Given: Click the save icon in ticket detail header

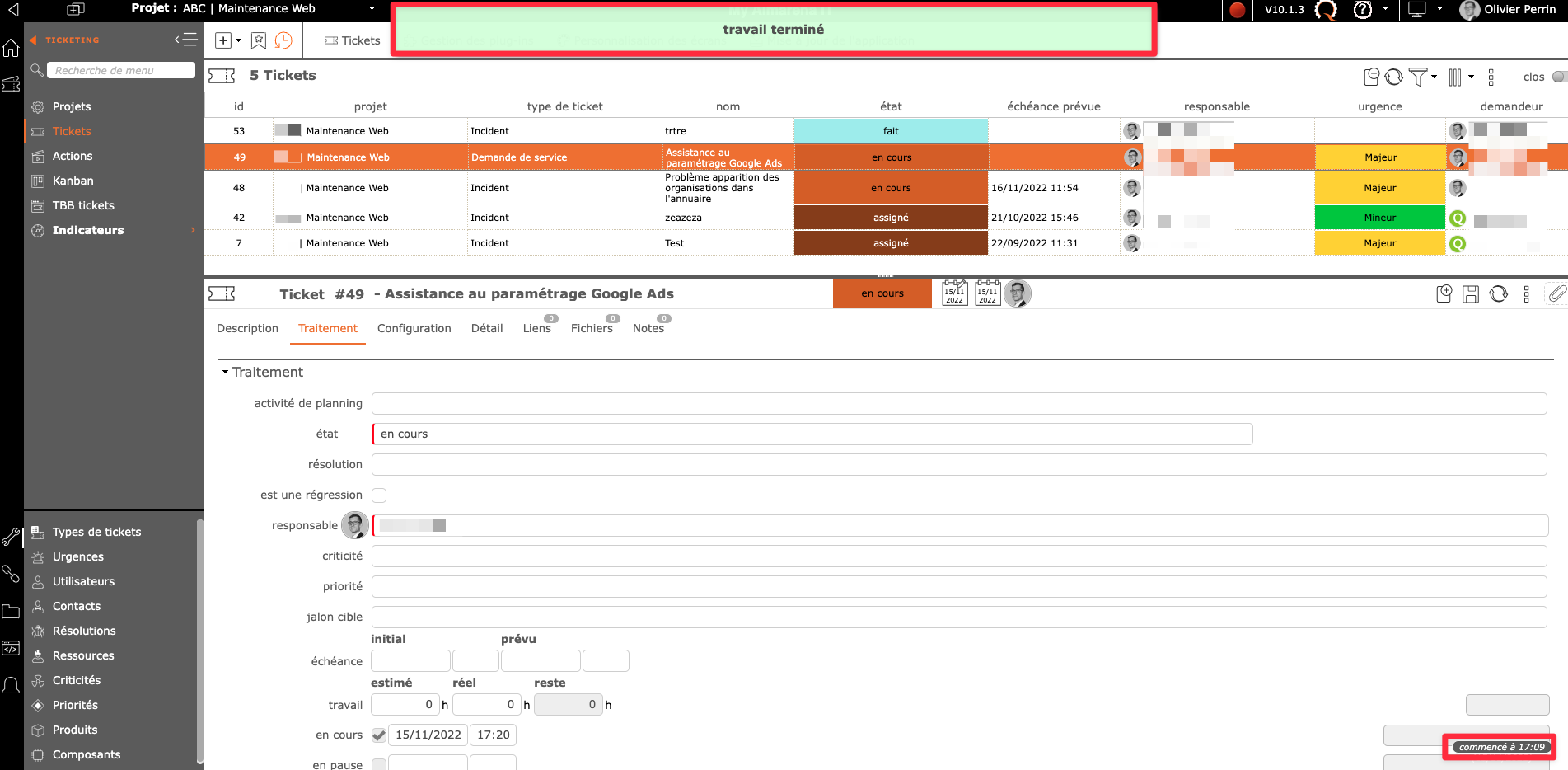Looking at the screenshot, I should [1471, 294].
